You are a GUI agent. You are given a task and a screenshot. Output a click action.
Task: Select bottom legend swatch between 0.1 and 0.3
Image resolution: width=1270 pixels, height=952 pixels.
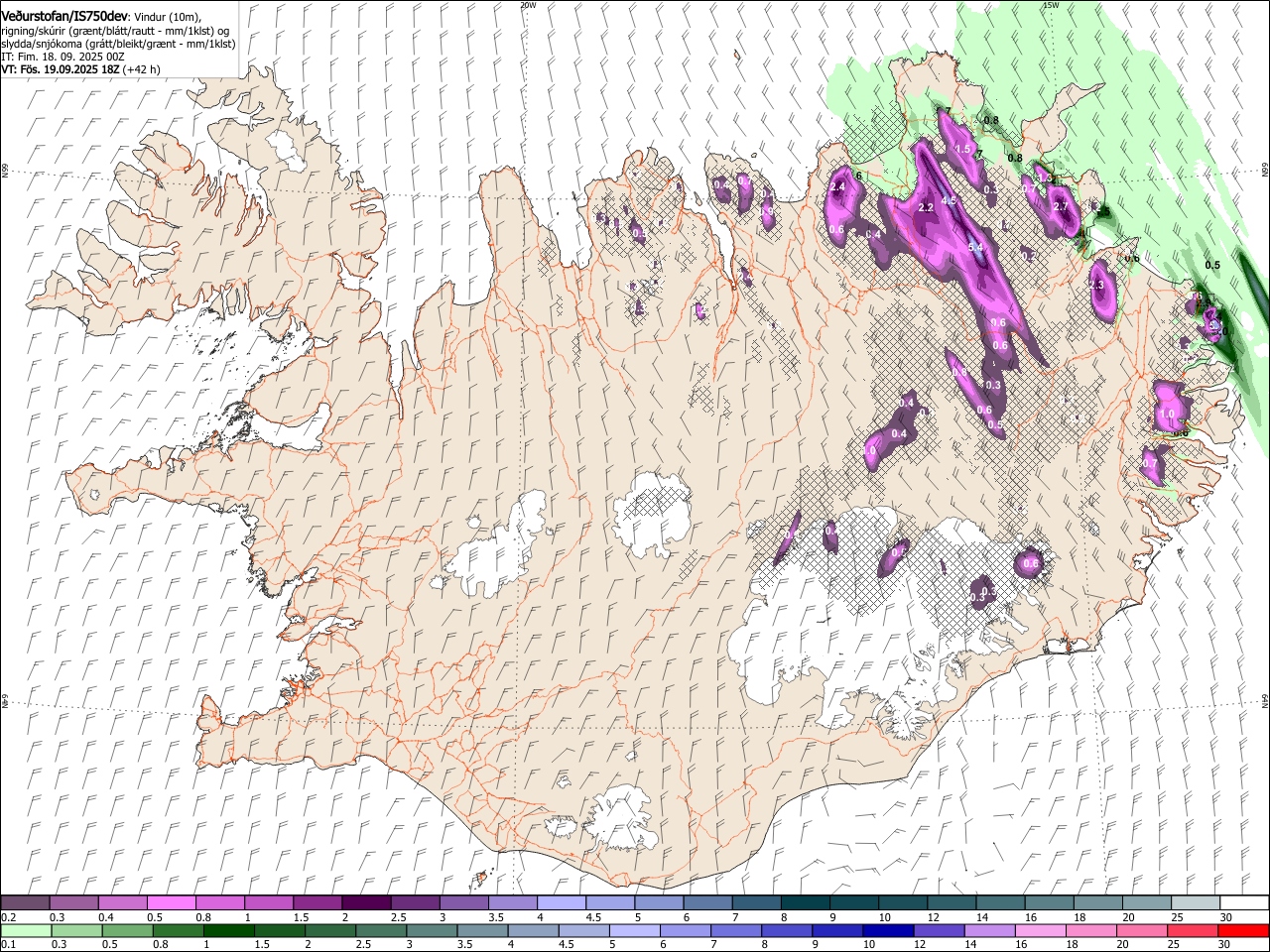pyautogui.click(x=25, y=930)
